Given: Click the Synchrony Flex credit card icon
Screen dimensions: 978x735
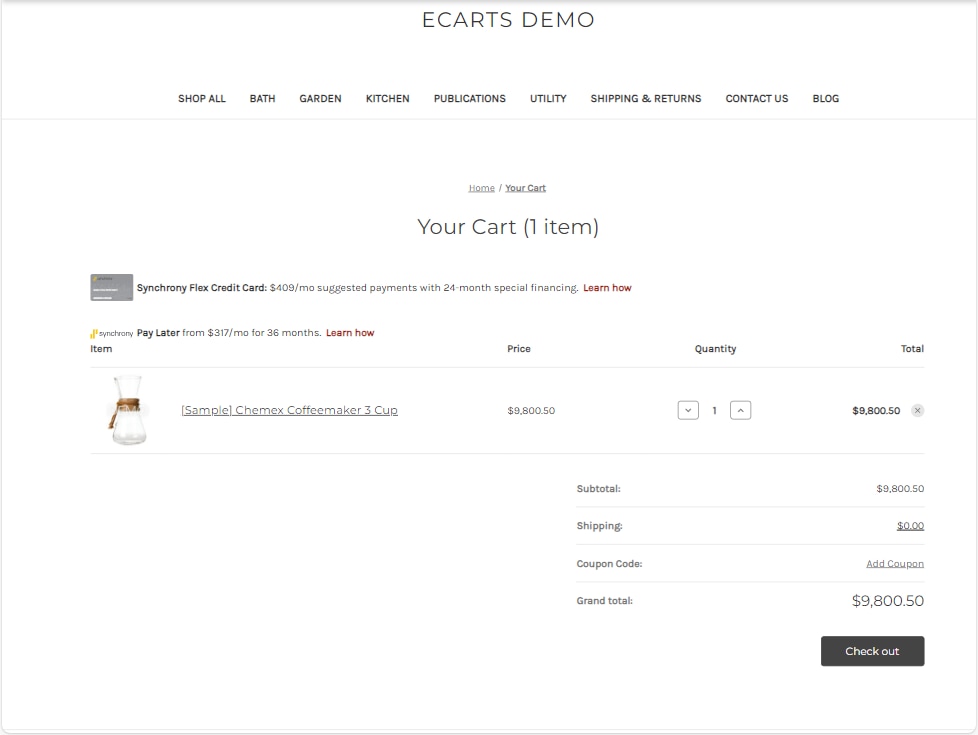Looking at the screenshot, I should [111, 288].
